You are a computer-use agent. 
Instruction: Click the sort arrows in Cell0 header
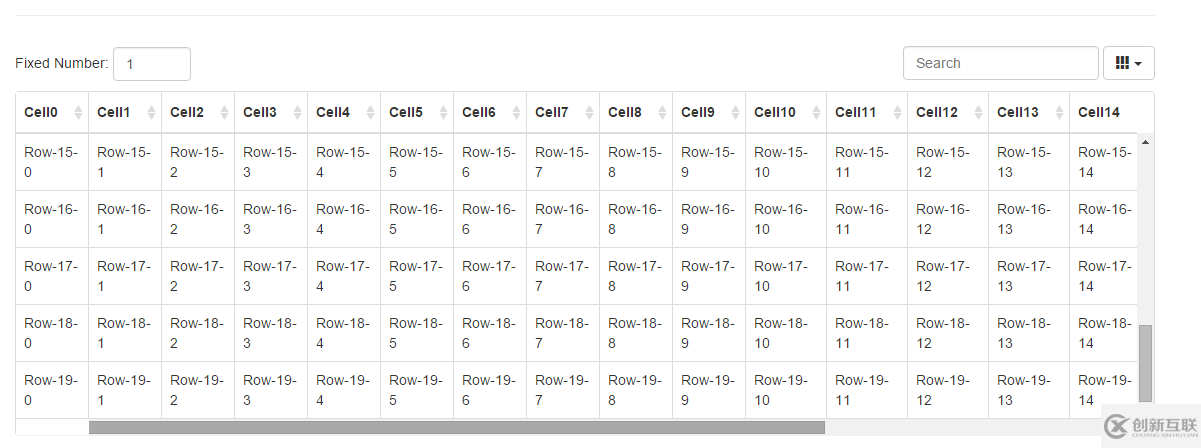click(x=79, y=113)
